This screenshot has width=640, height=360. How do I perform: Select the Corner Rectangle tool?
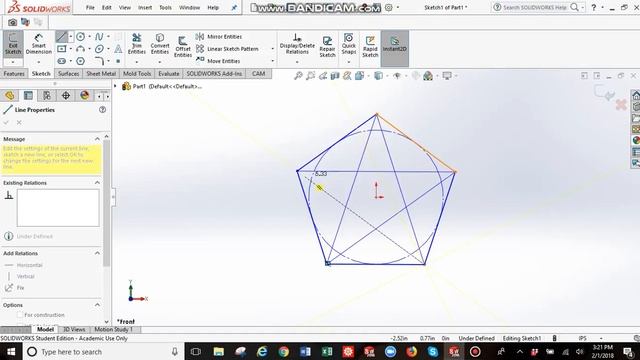[62, 49]
